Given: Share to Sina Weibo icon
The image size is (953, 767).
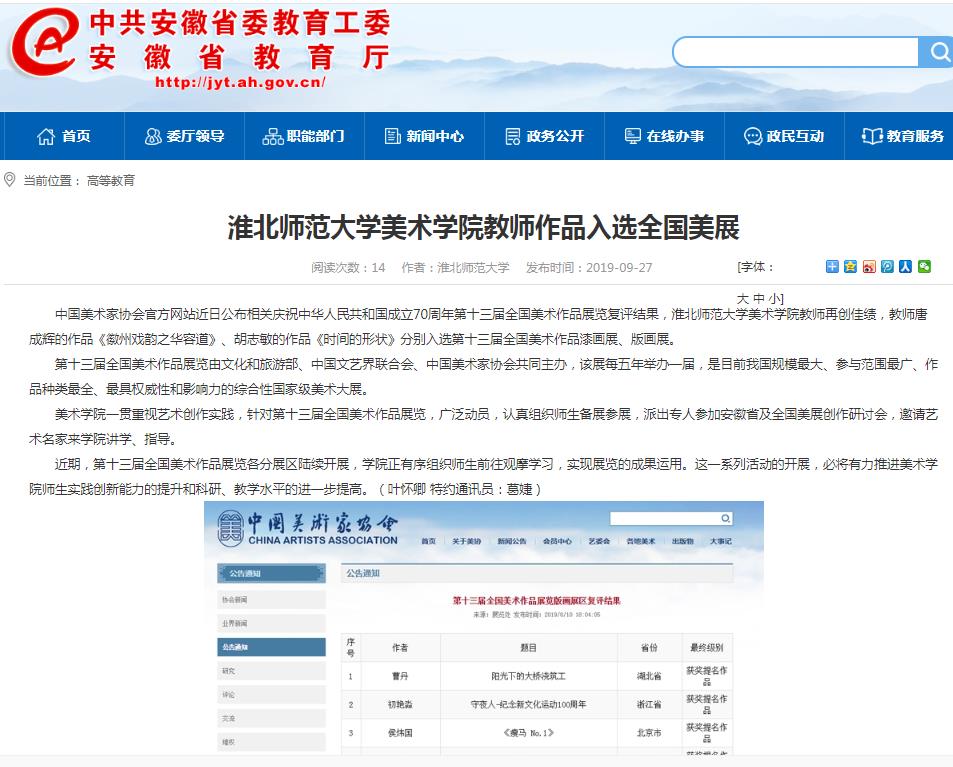Looking at the screenshot, I should tap(869, 266).
